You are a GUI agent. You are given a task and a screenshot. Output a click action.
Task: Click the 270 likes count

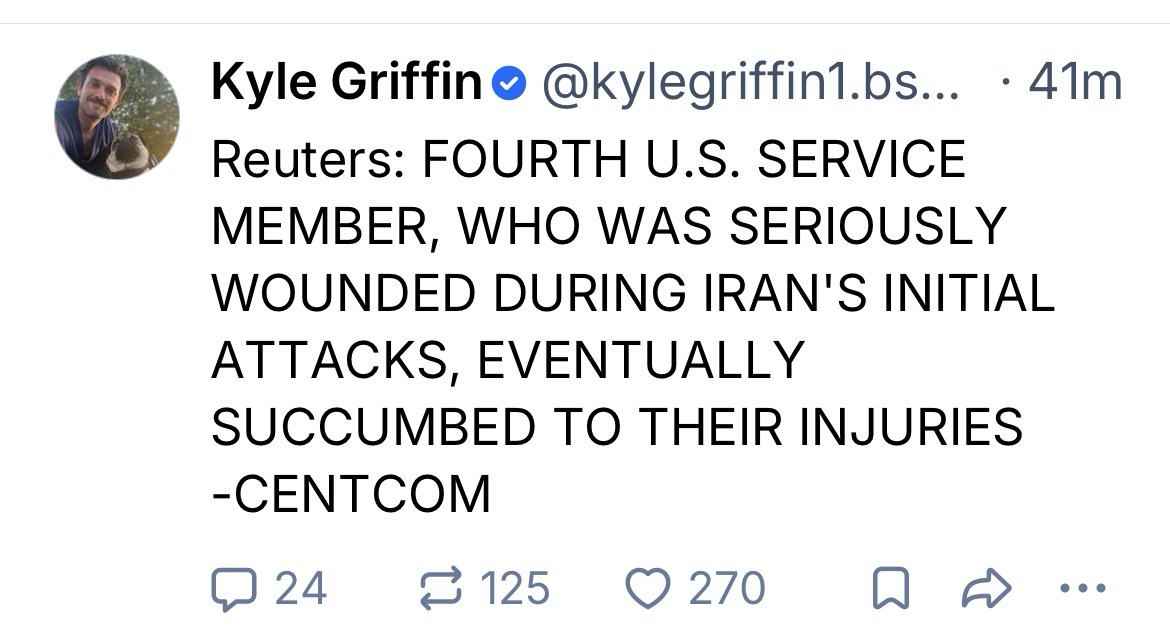click(727, 588)
